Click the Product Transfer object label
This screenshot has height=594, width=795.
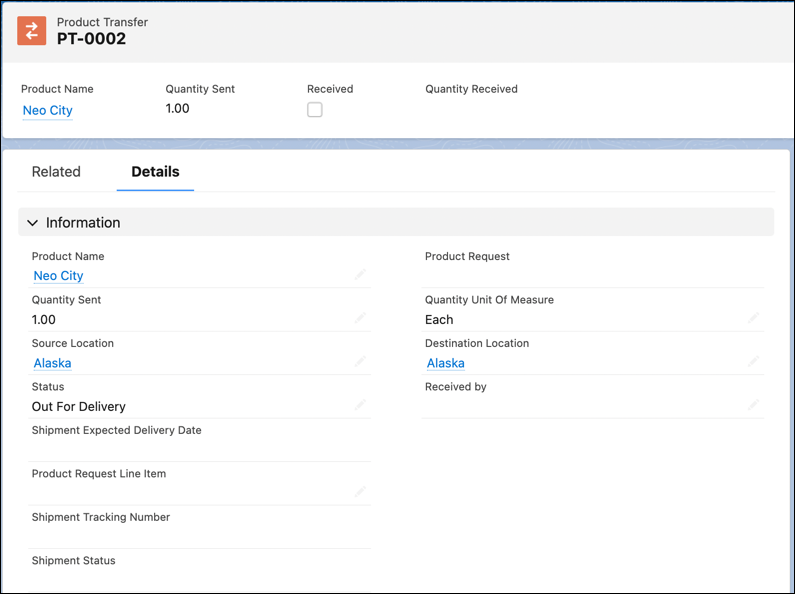[x=102, y=22]
